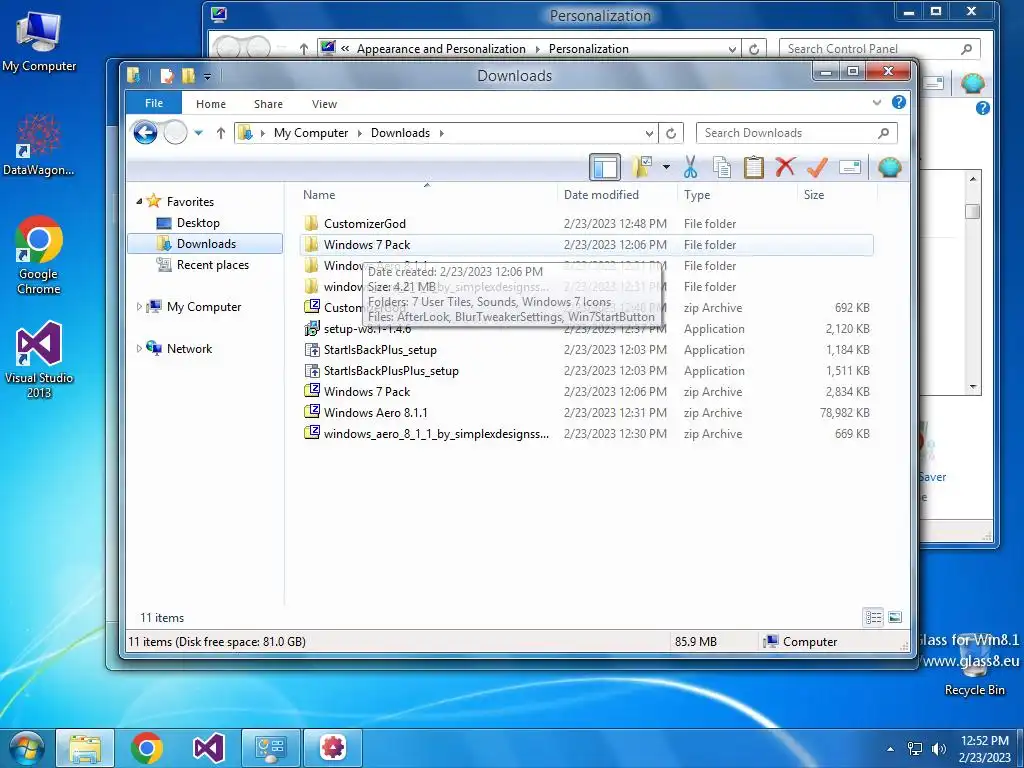Viewport: 1024px width, 768px height.
Task: Click the email envelope toolbar icon
Action: tap(850, 167)
